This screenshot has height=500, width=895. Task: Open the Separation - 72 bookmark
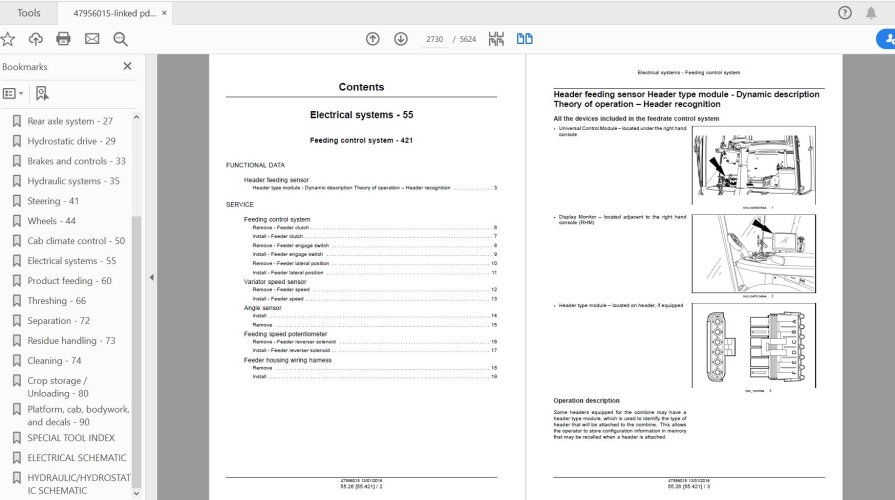[58, 321]
